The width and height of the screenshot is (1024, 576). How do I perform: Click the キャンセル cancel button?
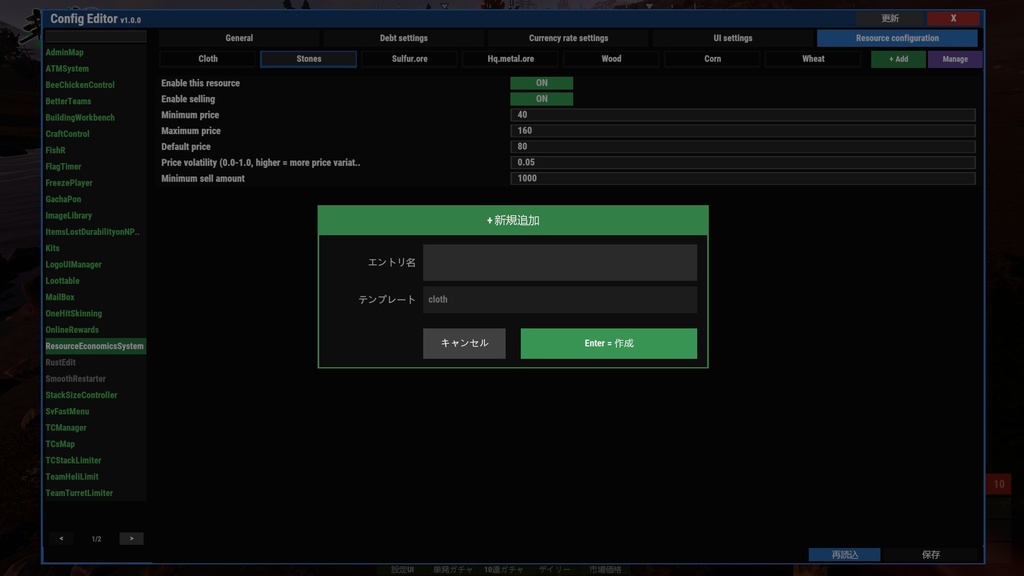coord(464,342)
